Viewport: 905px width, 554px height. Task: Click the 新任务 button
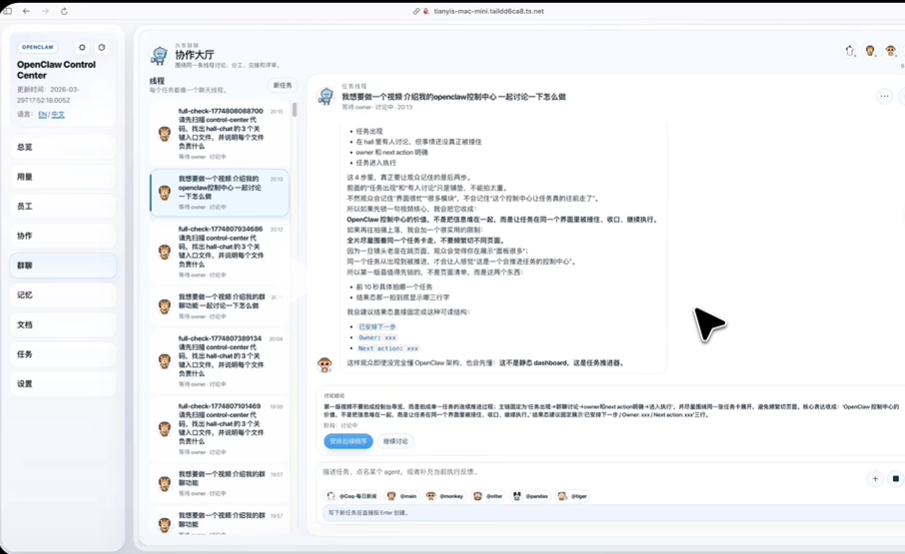tap(282, 85)
